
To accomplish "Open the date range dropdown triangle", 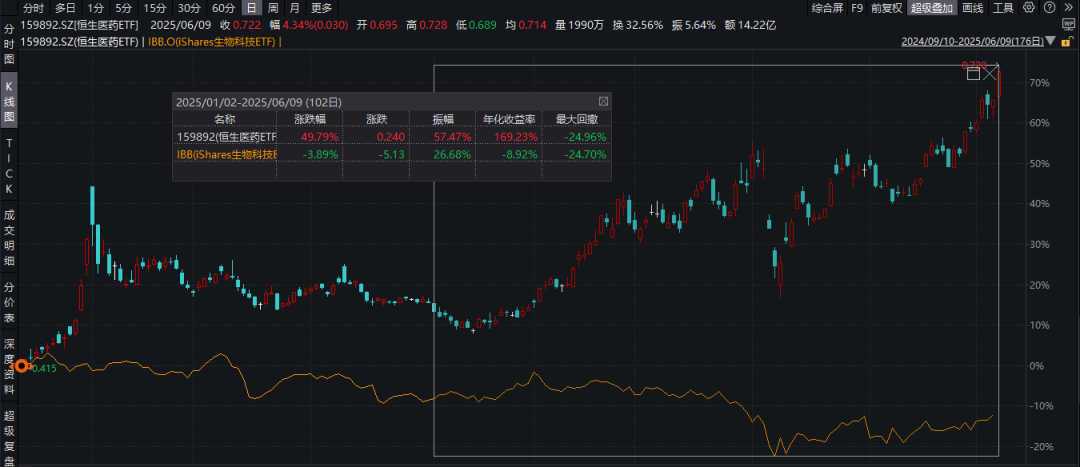I will pos(1050,41).
